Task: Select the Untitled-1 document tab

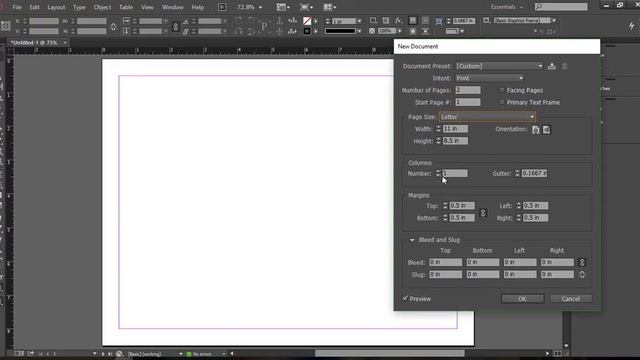Action: (34, 42)
